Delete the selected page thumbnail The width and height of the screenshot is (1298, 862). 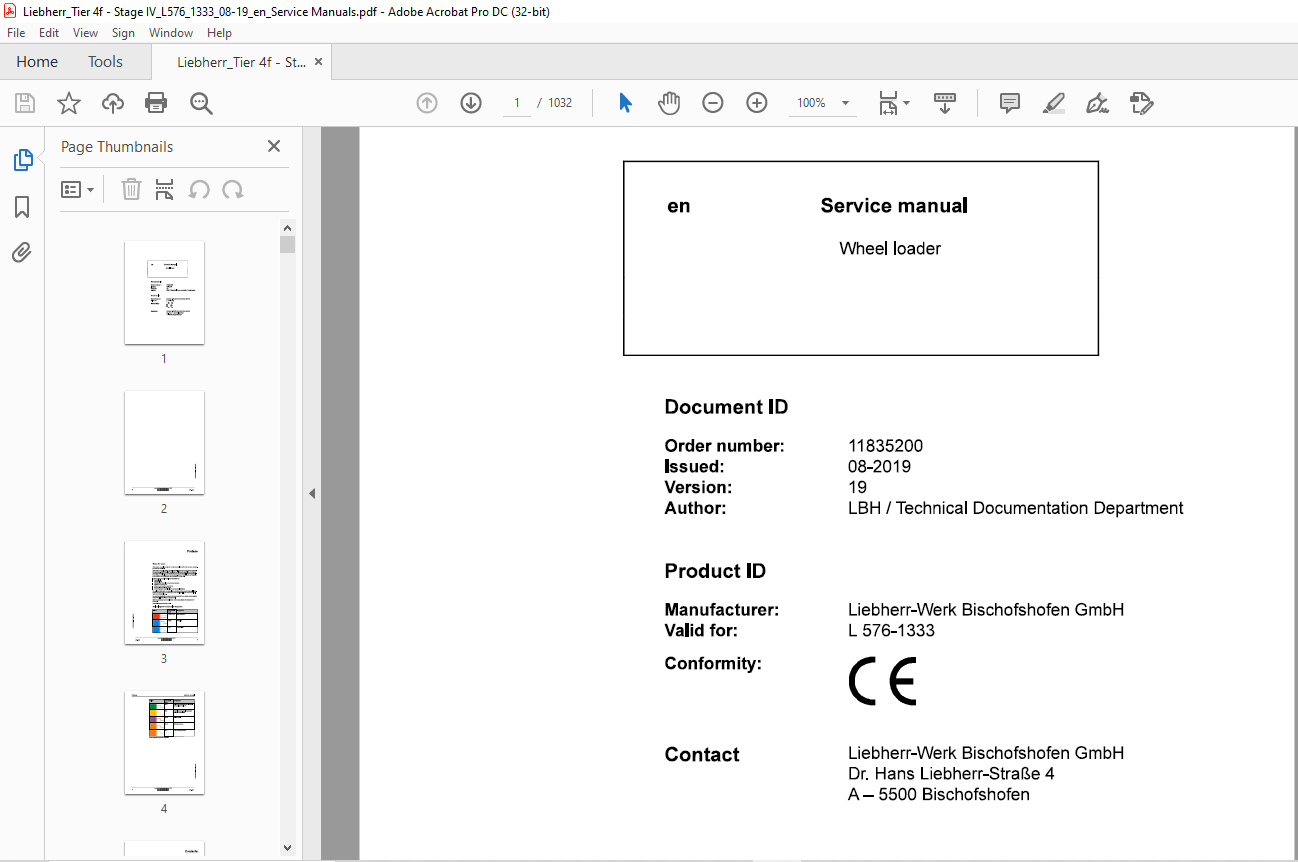point(131,190)
